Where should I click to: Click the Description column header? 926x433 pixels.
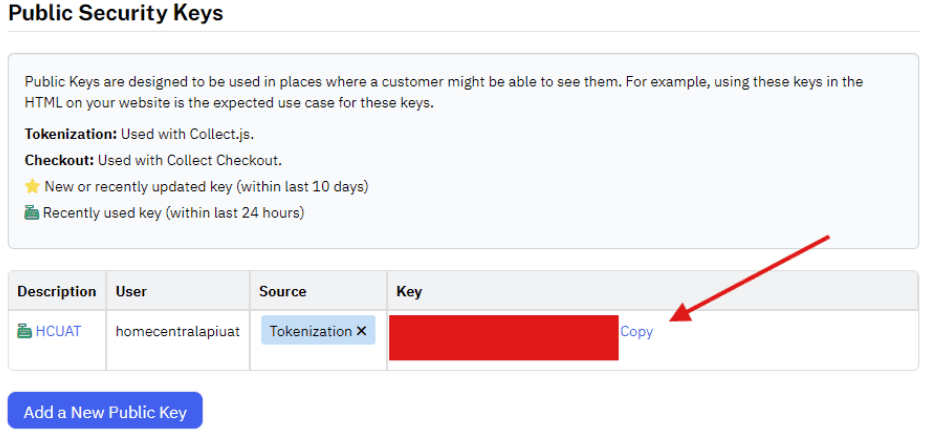coord(57,291)
